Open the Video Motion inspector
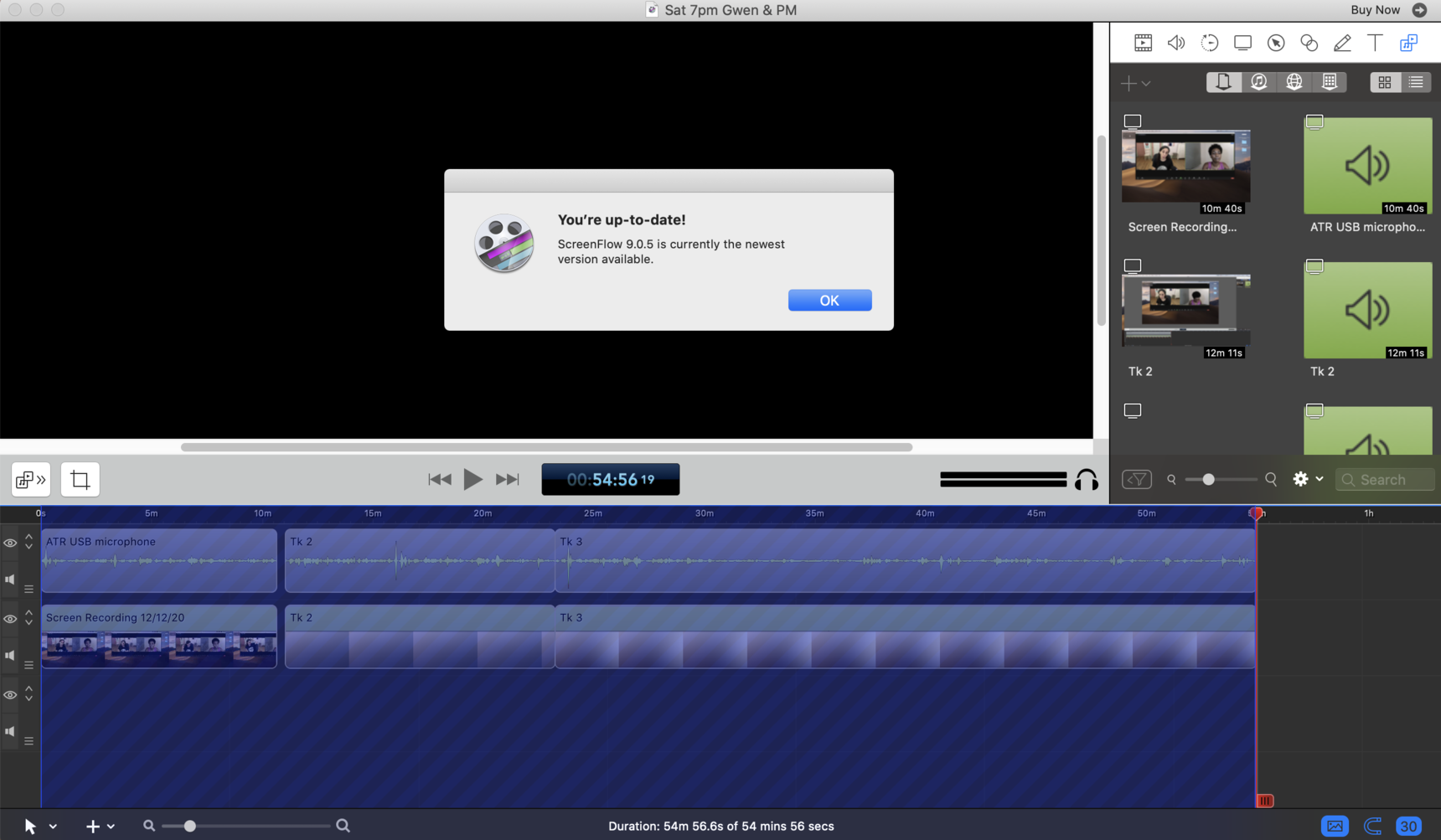Image resolution: width=1441 pixels, height=840 pixels. (x=1209, y=43)
